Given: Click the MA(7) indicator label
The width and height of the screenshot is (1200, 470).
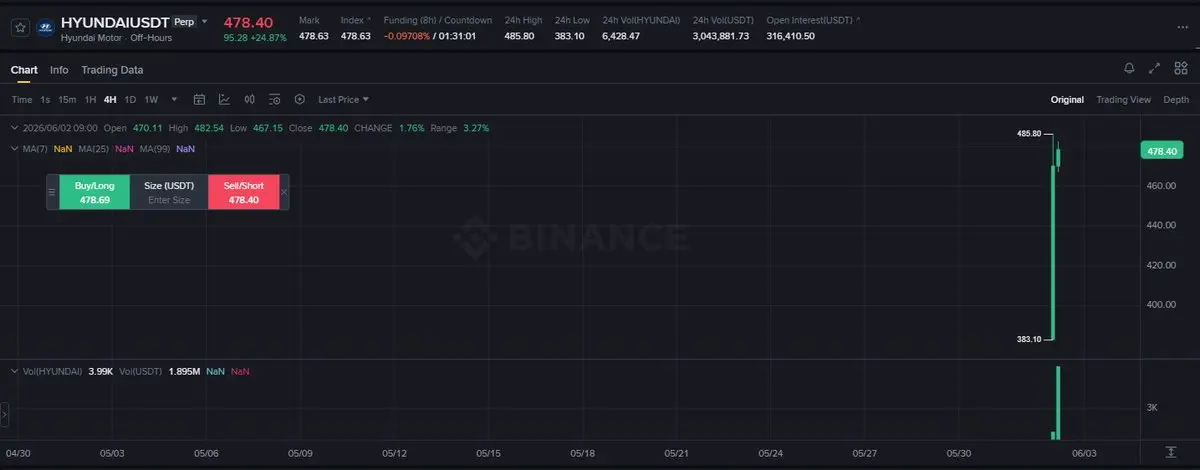Looking at the screenshot, I should pyautogui.click(x=34, y=148).
